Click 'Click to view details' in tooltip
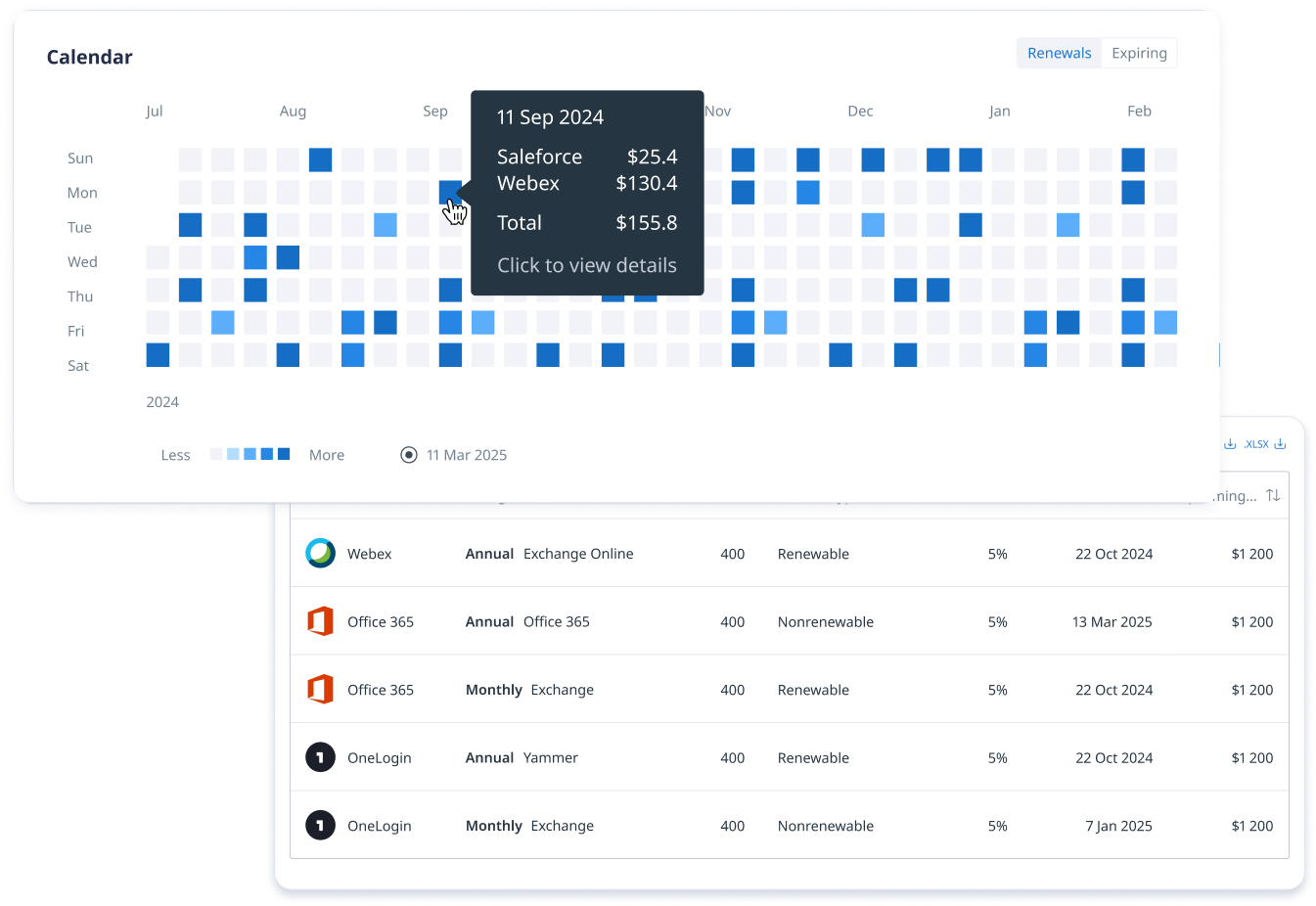This screenshot has height=906, width=1316. pos(587,265)
